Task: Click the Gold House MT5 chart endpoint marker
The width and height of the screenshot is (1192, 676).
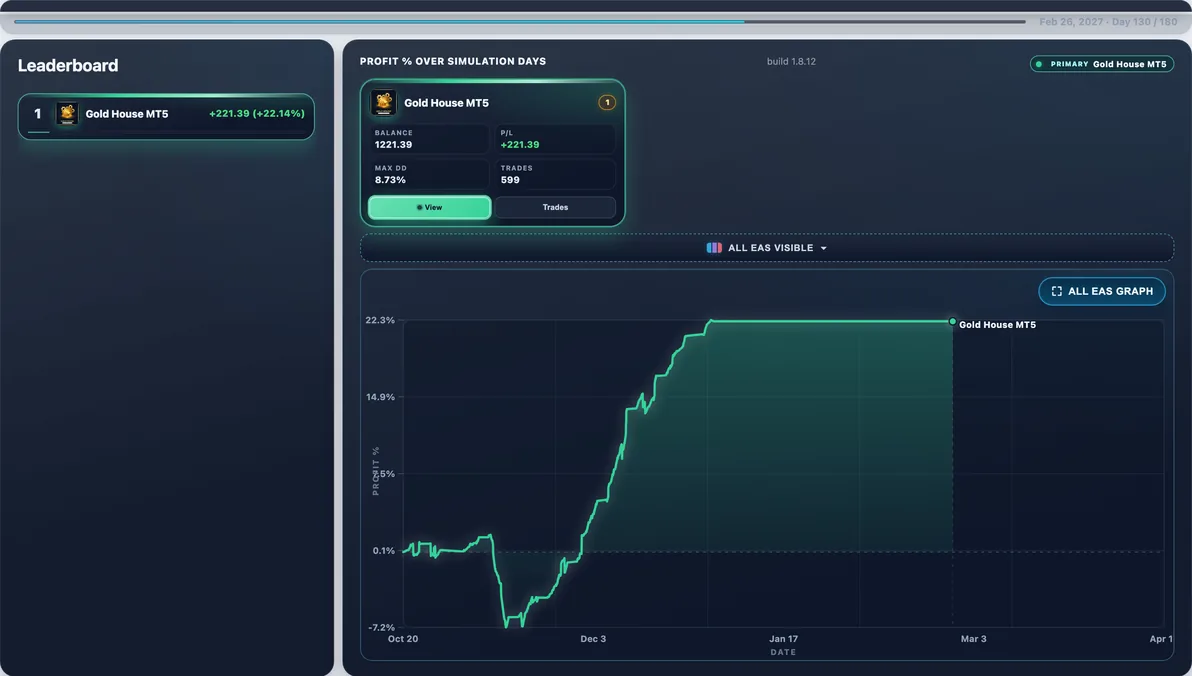Action: point(953,322)
